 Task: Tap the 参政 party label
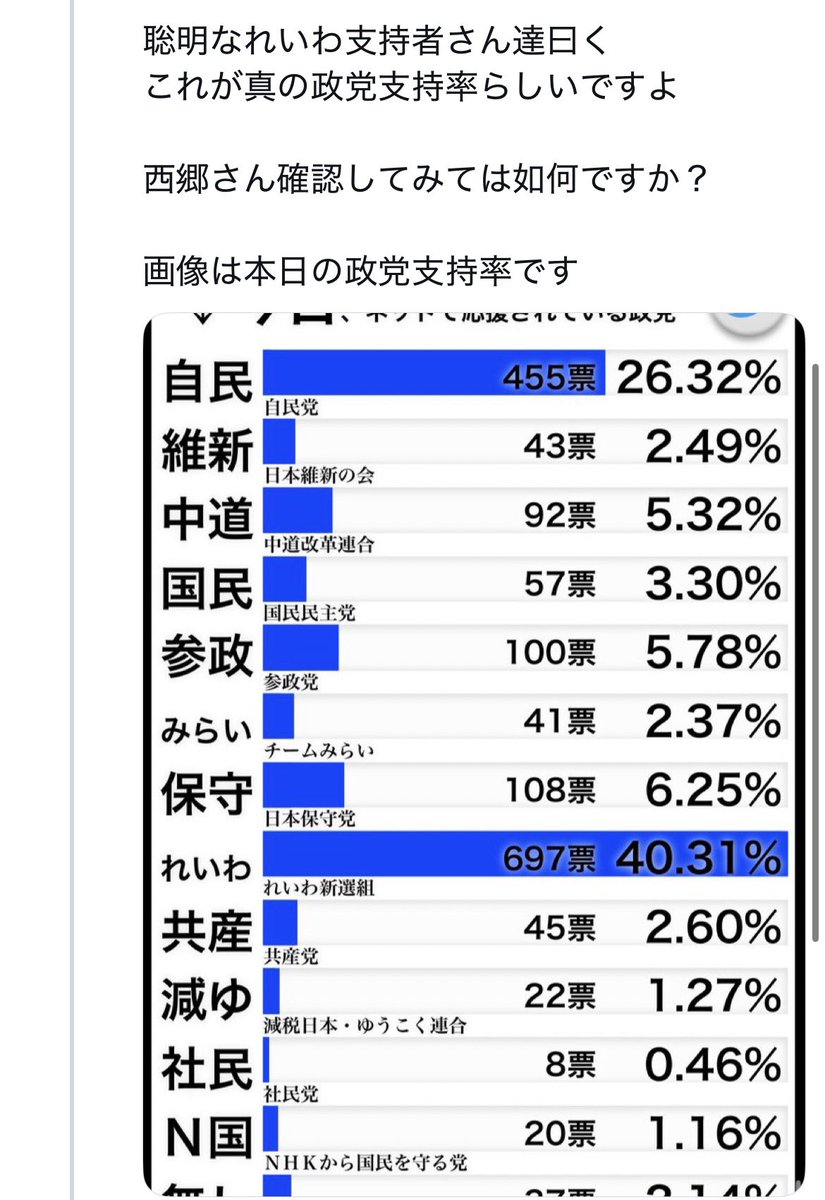(x=207, y=654)
